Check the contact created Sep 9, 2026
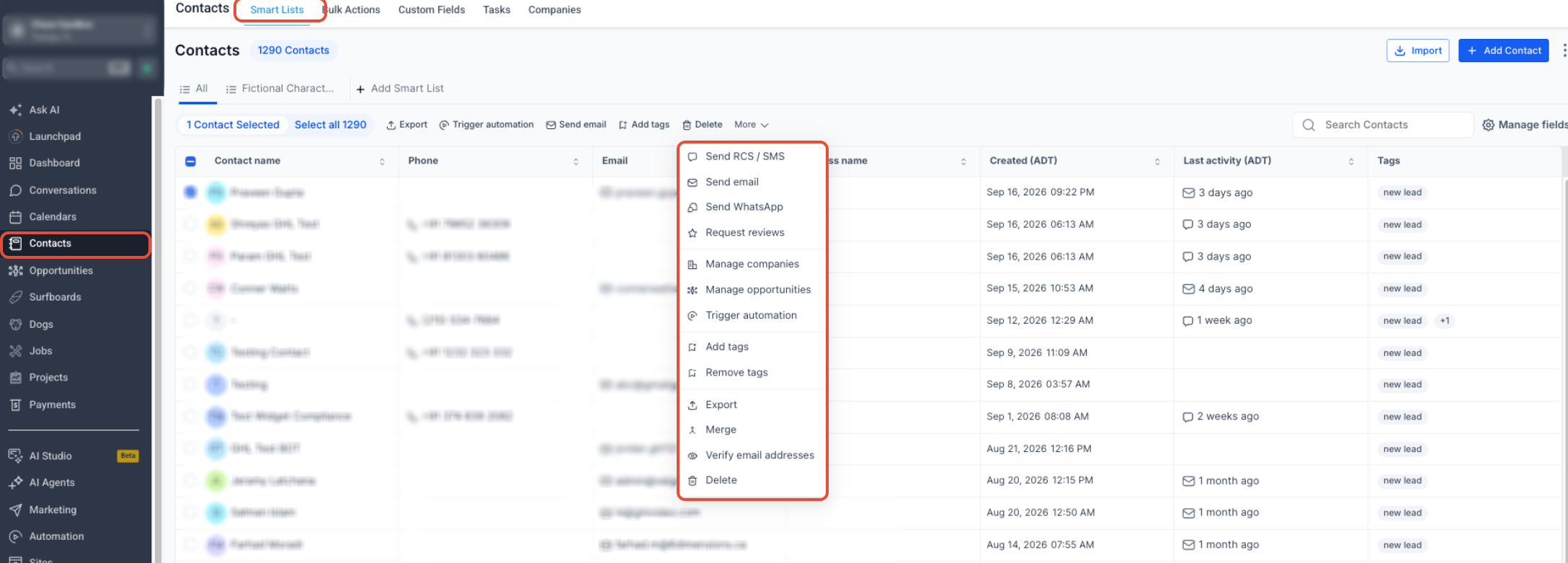1568x563 pixels. tap(190, 353)
